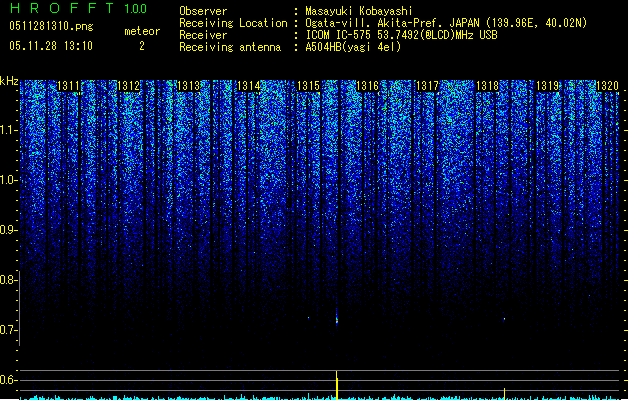The height and width of the screenshot is (400, 629).
Task: Click the 1316 time marker
Action: coord(368,85)
